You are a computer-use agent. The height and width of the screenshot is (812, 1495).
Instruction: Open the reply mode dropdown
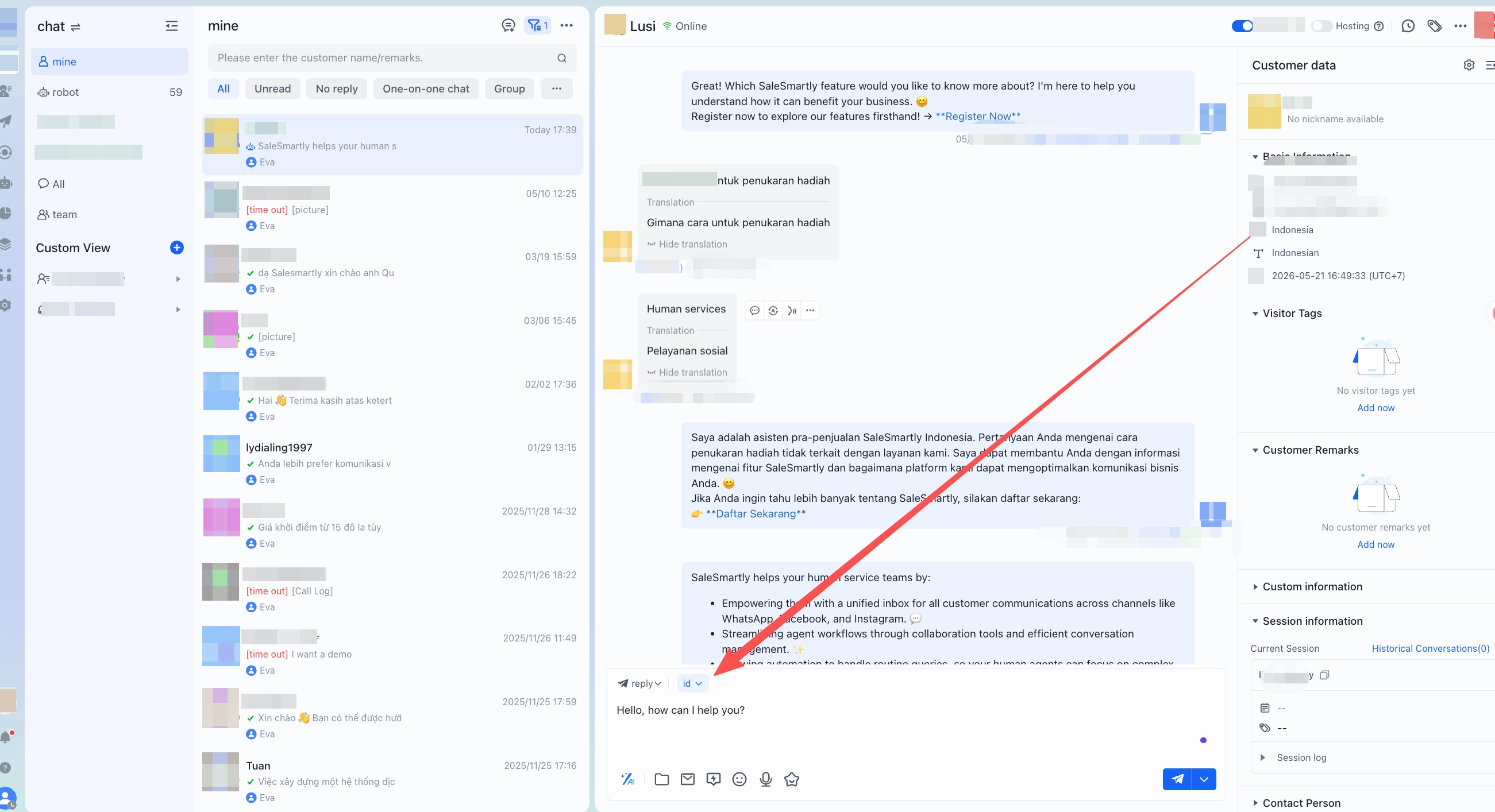coord(639,683)
